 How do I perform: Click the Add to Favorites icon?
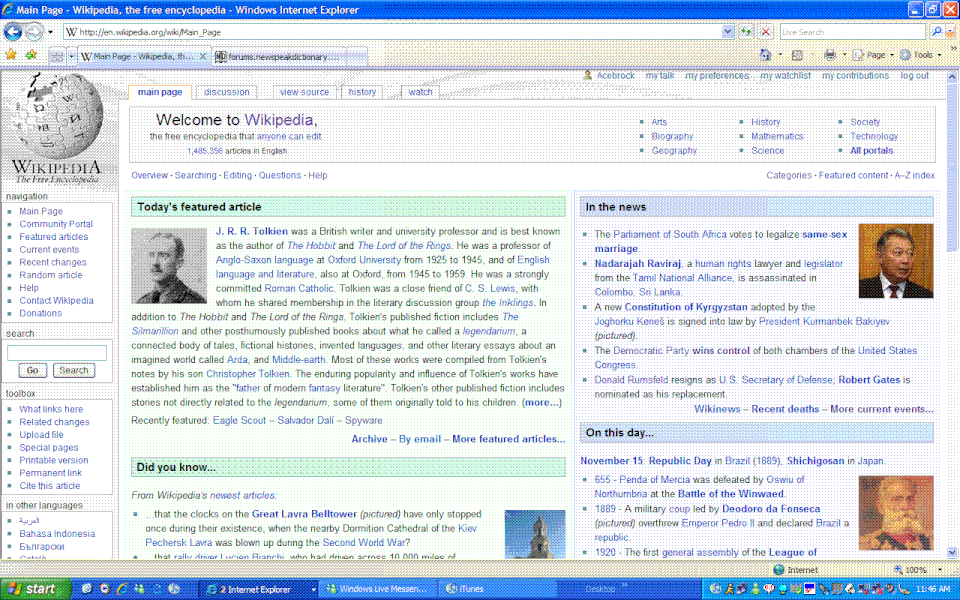pyautogui.click(x=31, y=55)
